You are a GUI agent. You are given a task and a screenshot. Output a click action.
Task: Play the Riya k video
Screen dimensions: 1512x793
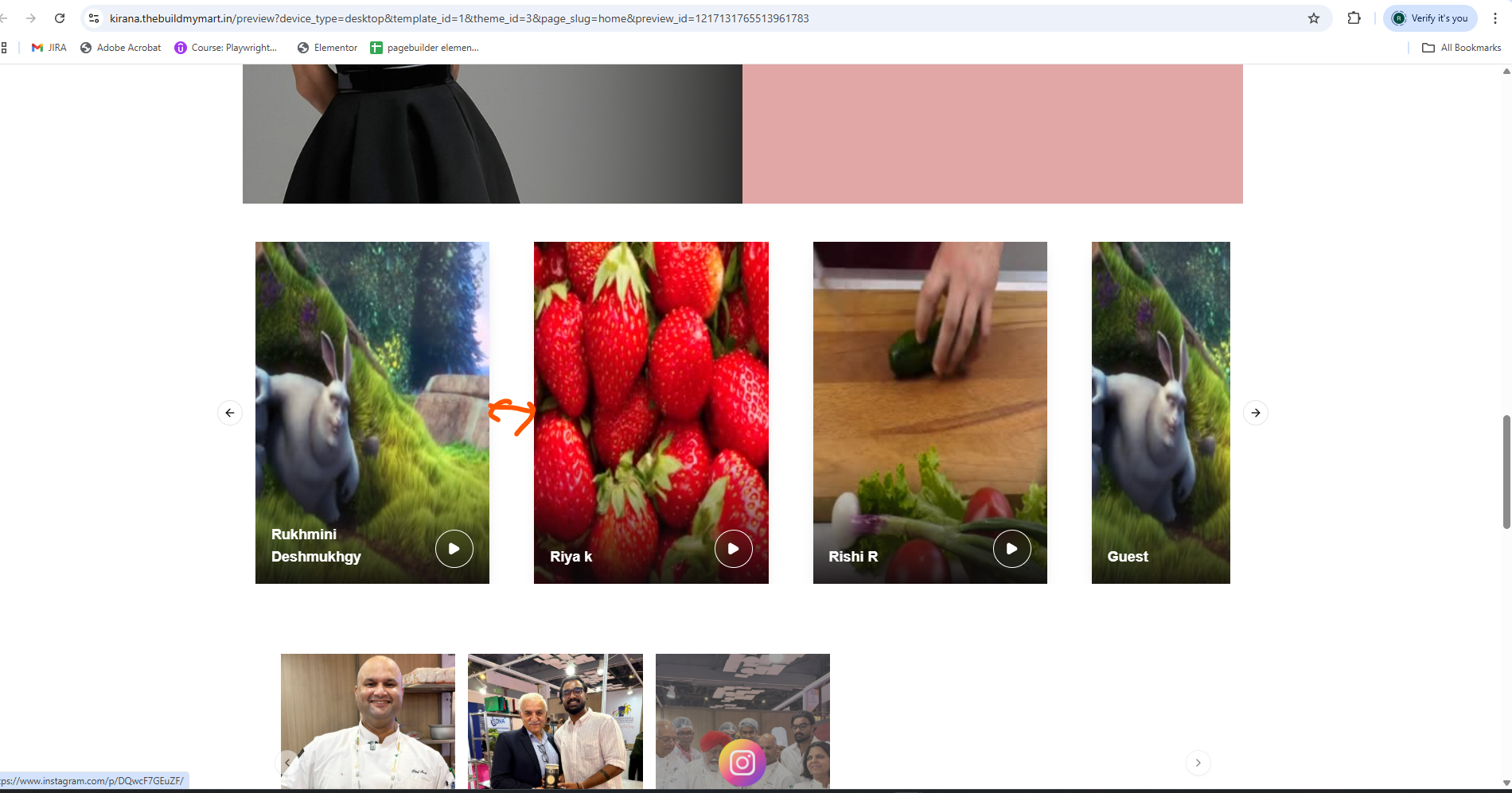(x=734, y=549)
